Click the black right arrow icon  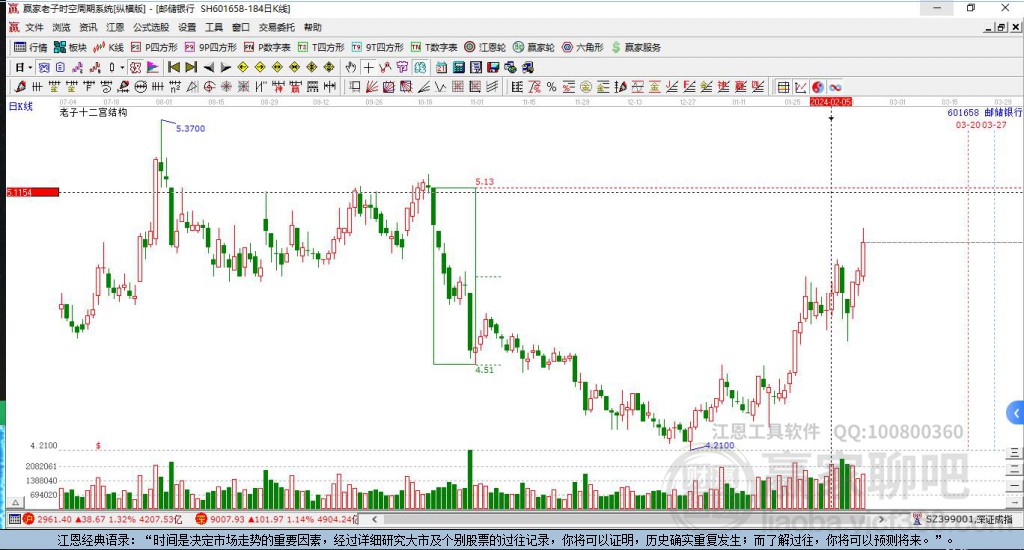coord(225,67)
